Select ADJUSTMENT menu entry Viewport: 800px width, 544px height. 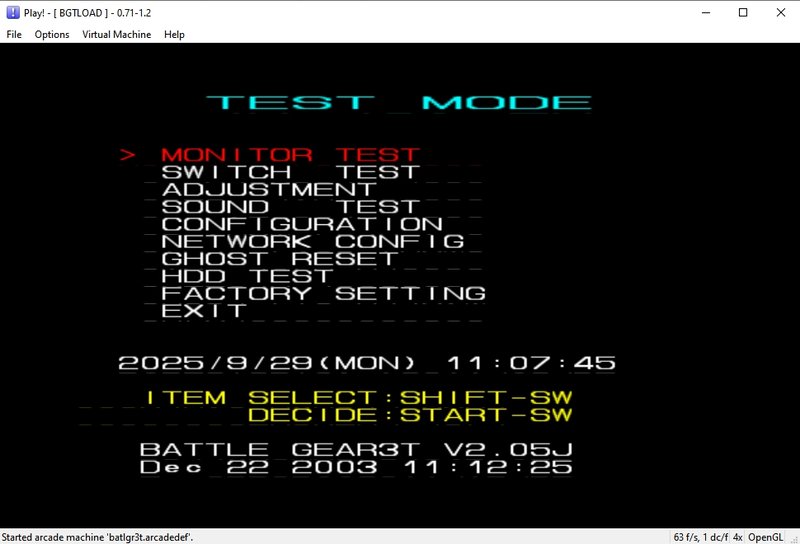269,189
